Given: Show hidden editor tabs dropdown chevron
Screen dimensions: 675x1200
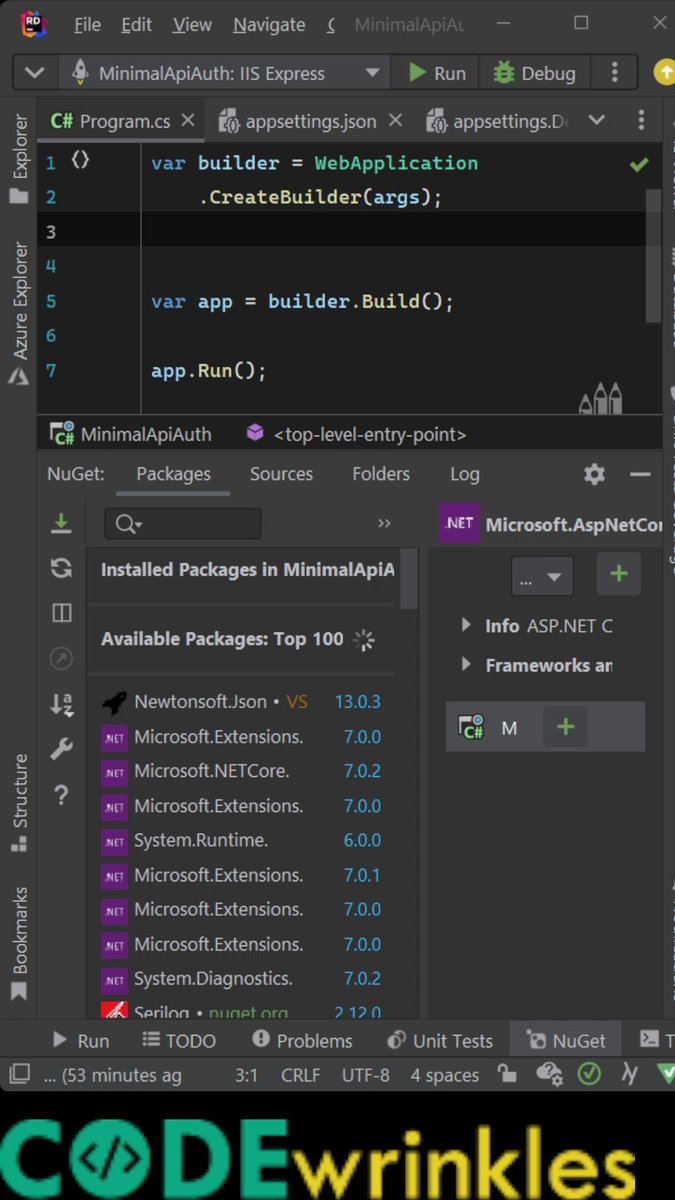Looking at the screenshot, I should point(597,120).
